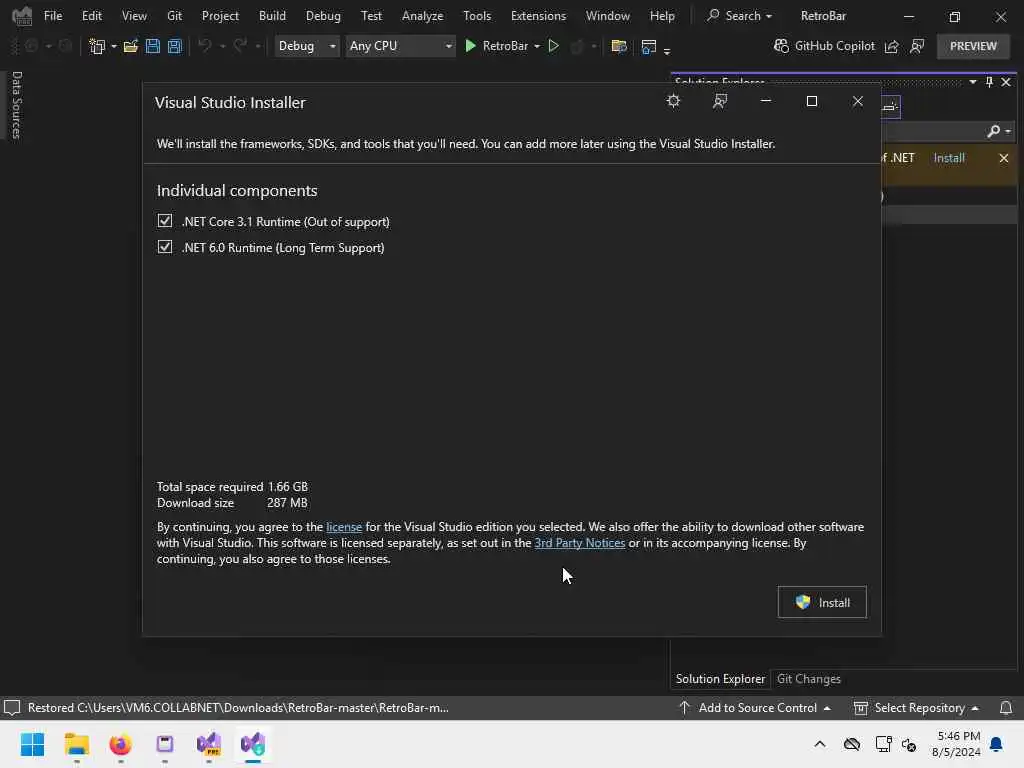Start without debugging outline play icon
The image size is (1024, 768).
click(553, 46)
